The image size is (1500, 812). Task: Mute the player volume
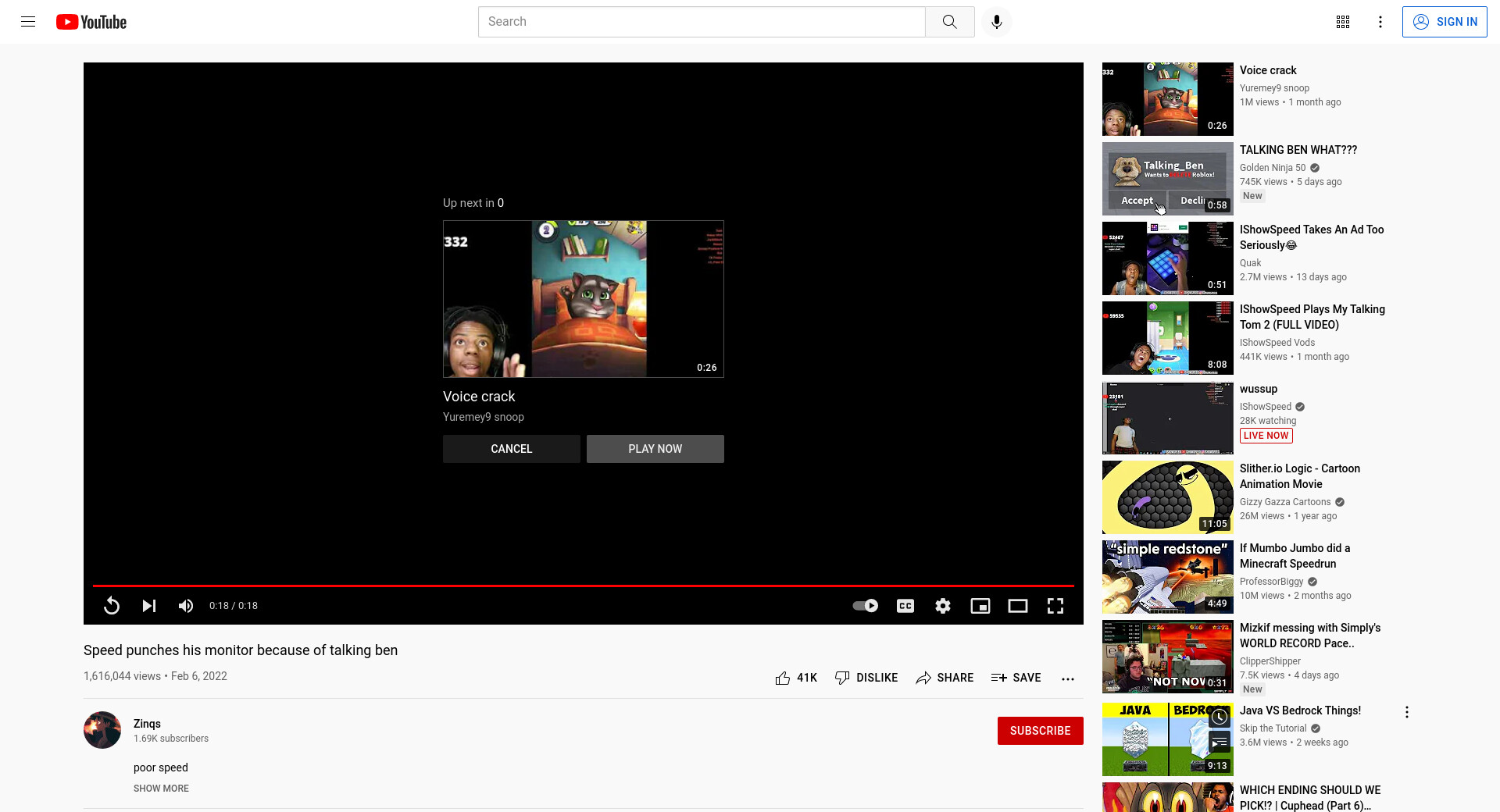(185, 606)
